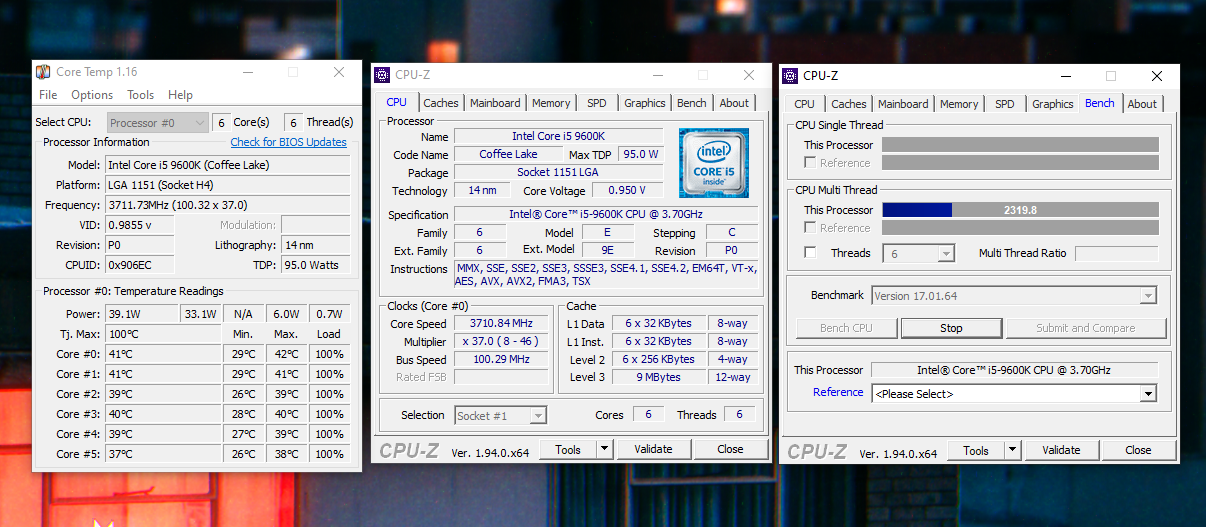1206x527 pixels.
Task: Switch to About tab in right Bench window
Action: click(1142, 104)
